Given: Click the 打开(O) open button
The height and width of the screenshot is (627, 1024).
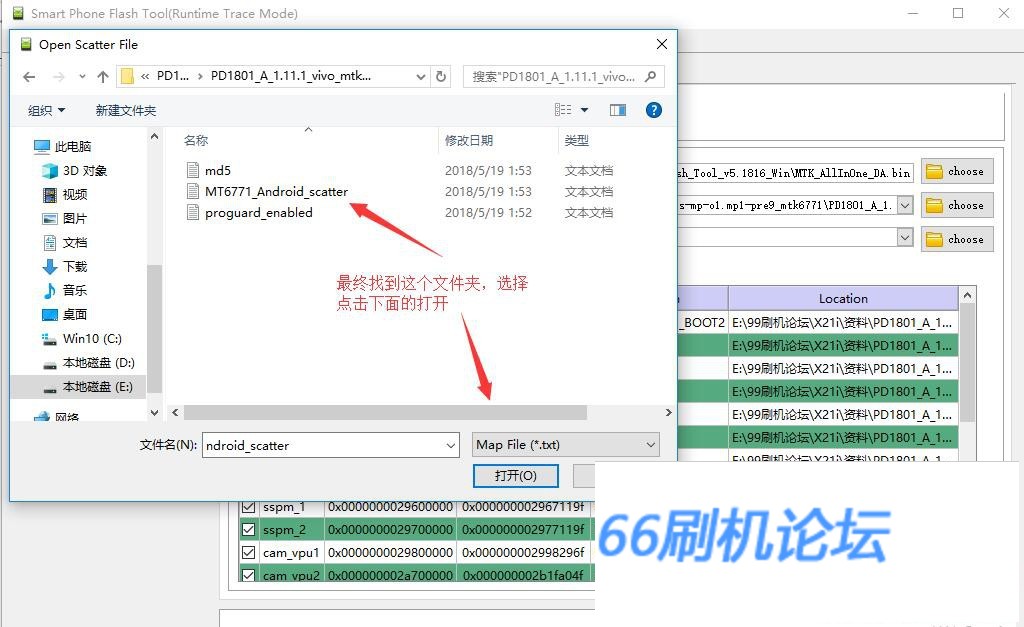Looking at the screenshot, I should (x=516, y=475).
